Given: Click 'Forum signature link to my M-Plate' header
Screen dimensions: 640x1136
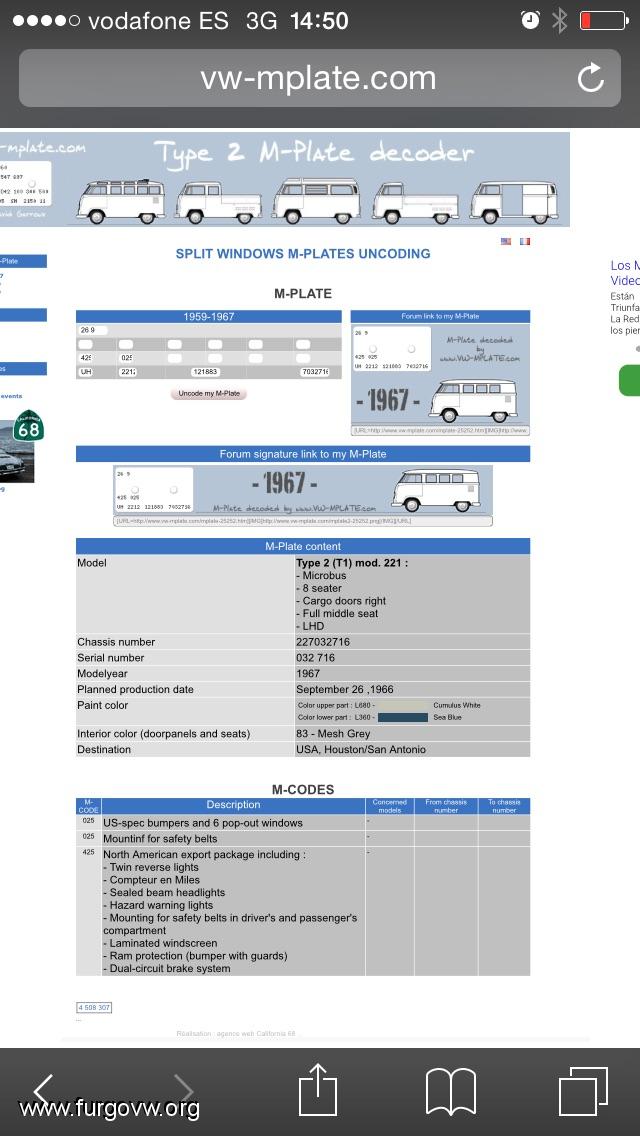Looking at the screenshot, I should click(303, 454).
